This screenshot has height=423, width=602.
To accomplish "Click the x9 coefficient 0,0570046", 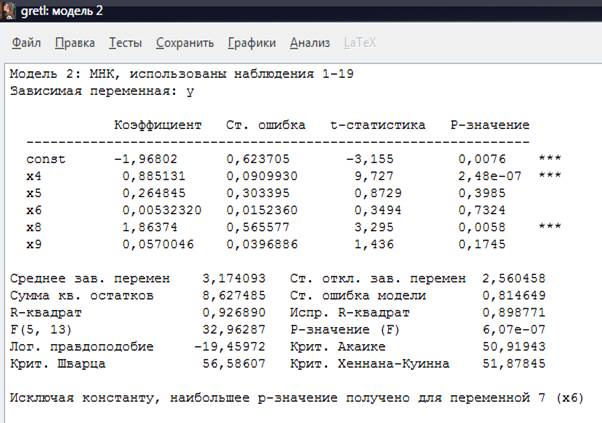I will [x=158, y=245].
